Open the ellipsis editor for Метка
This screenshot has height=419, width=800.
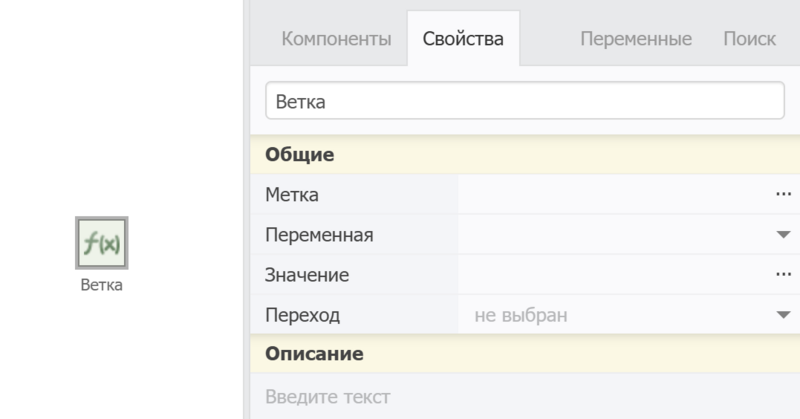tap(783, 194)
